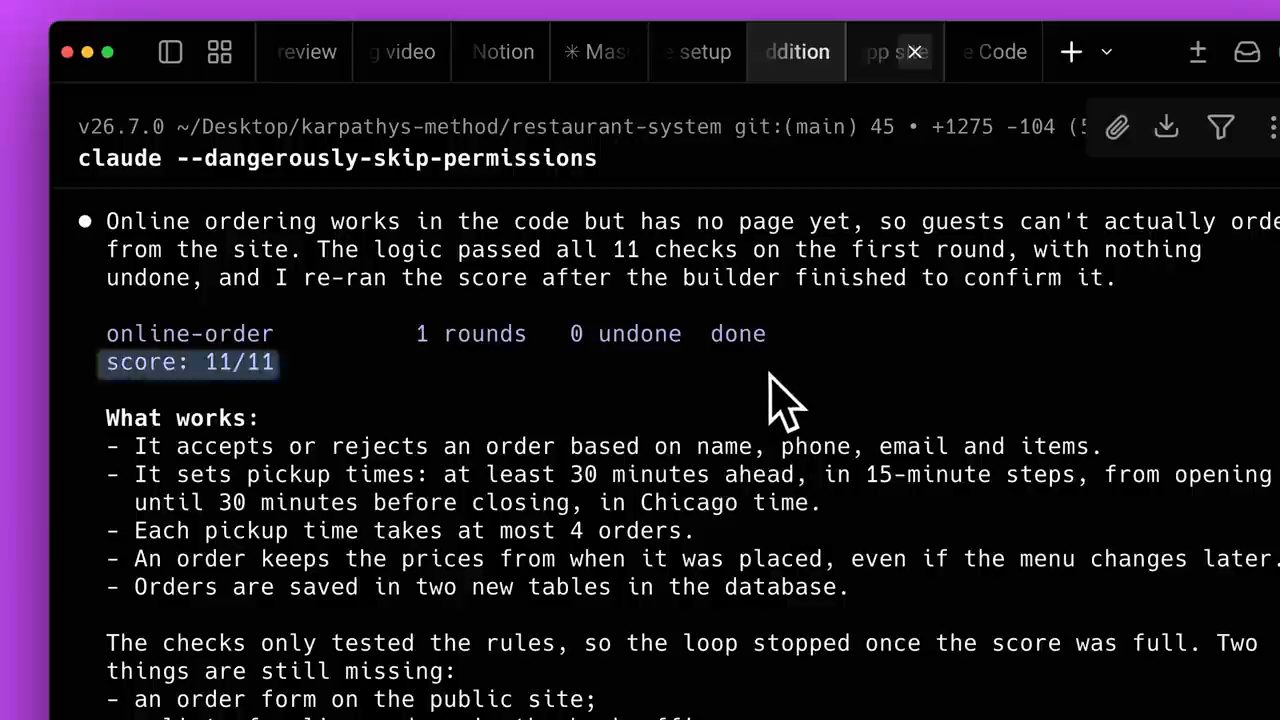
Task: Click the download-to-line icon in title bar
Action: coord(1197,52)
